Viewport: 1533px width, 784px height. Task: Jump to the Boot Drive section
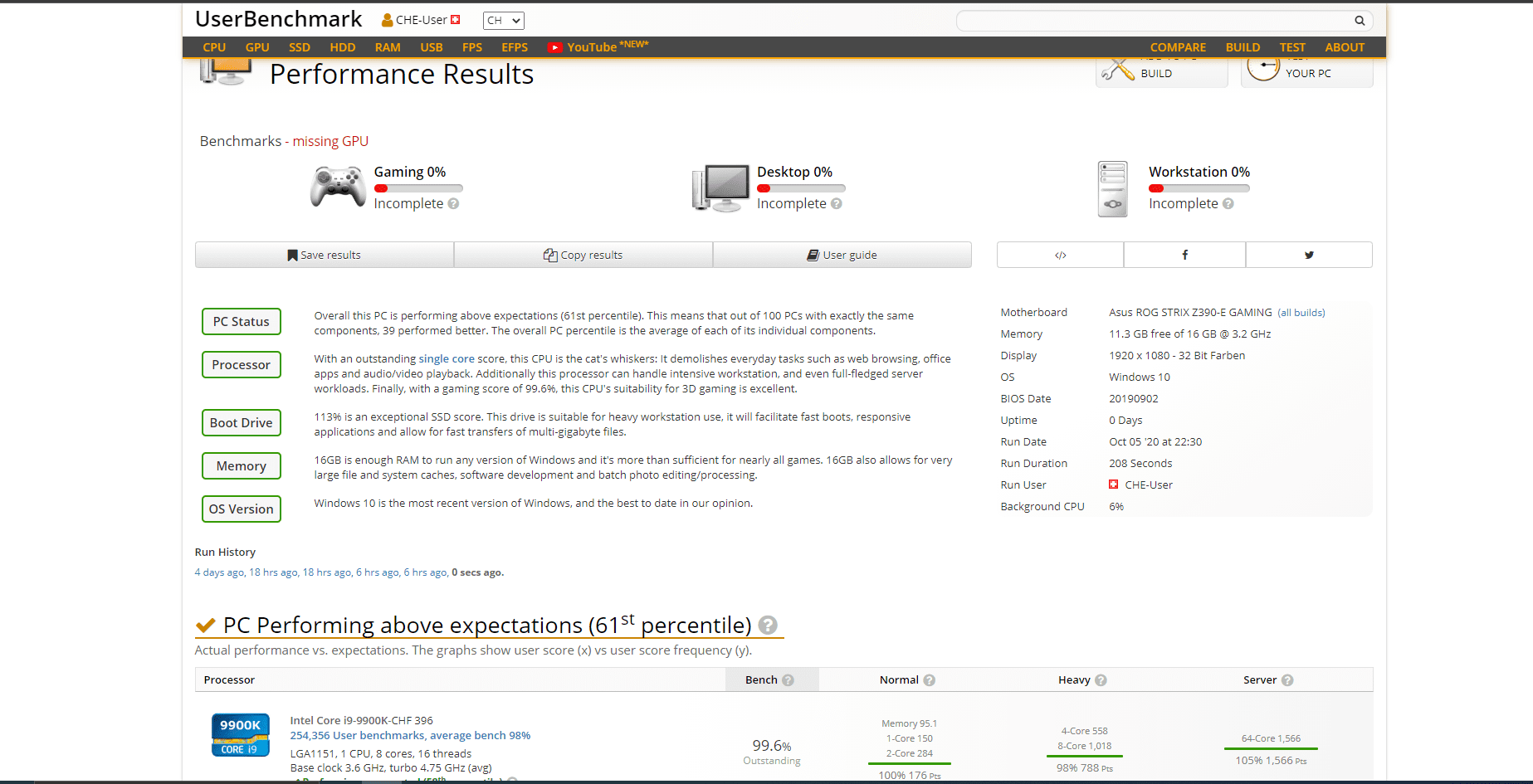click(242, 423)
